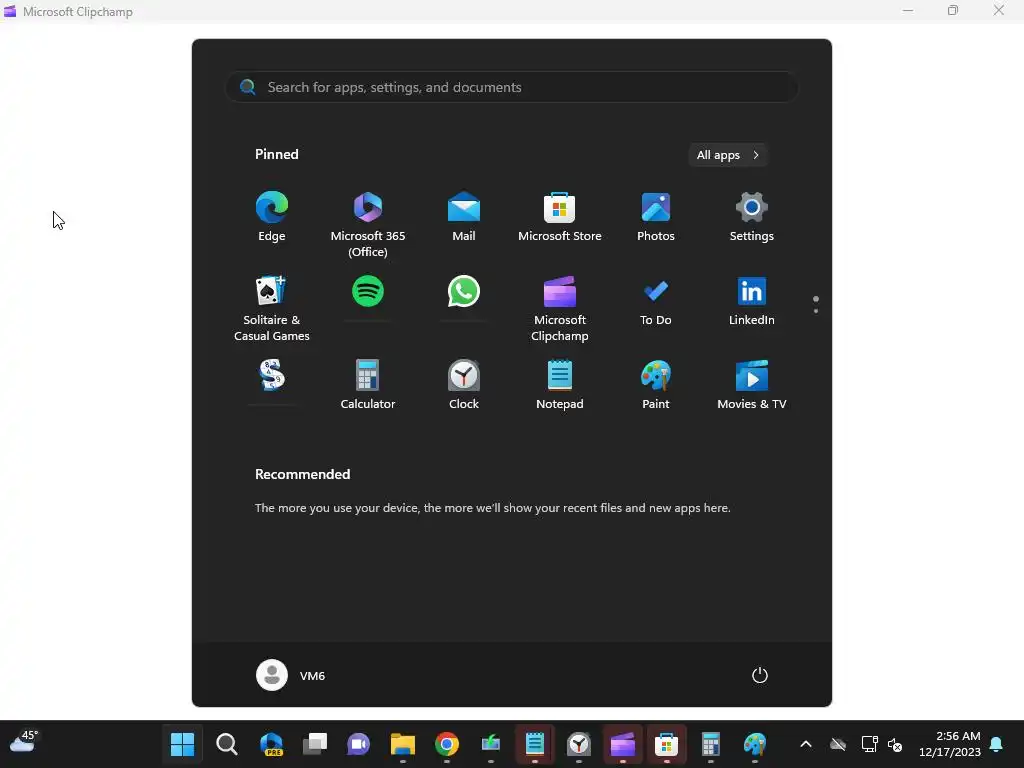Launch Microsoft 365 (Office) pinned app
The height and width of the screenshot is (768, 1024).
click(x=368, y=225)
